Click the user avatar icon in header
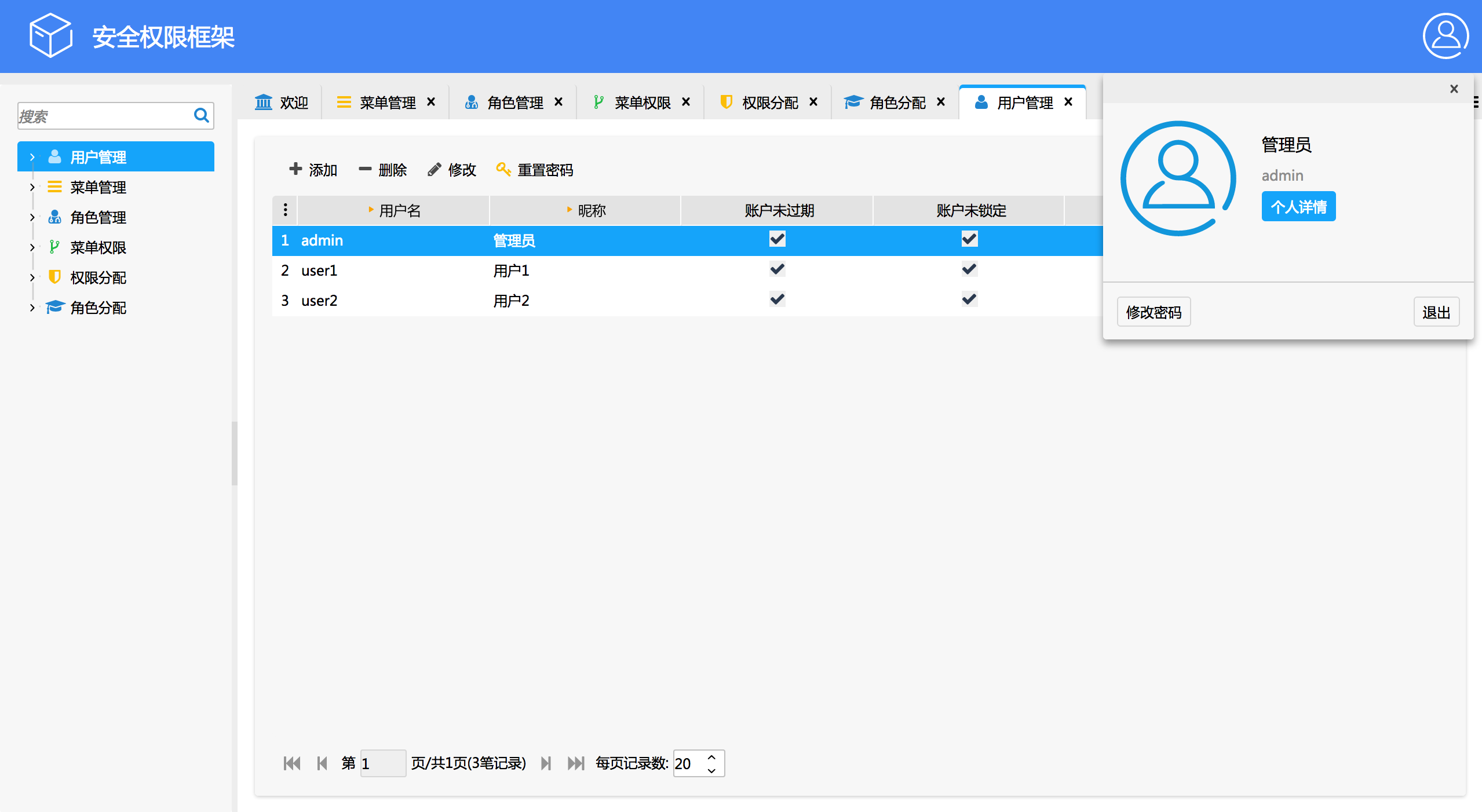This screenshot has height=812, width=1482. point(1445,36)
